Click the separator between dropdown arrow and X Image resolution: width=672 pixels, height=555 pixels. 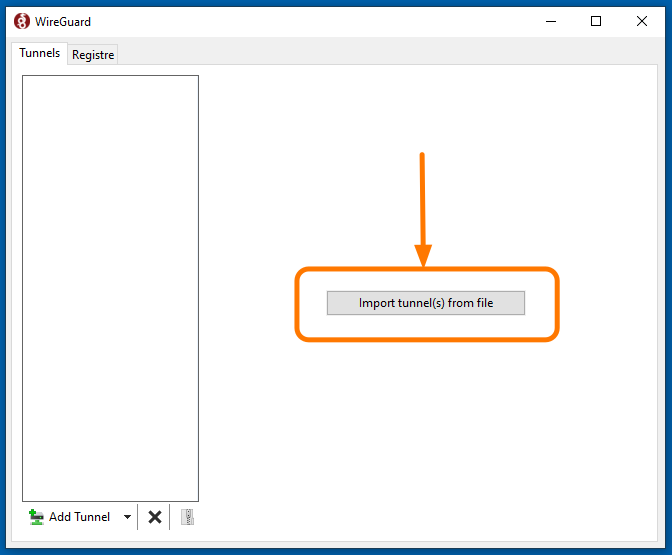pyautogui.click(x=138, y=517)
